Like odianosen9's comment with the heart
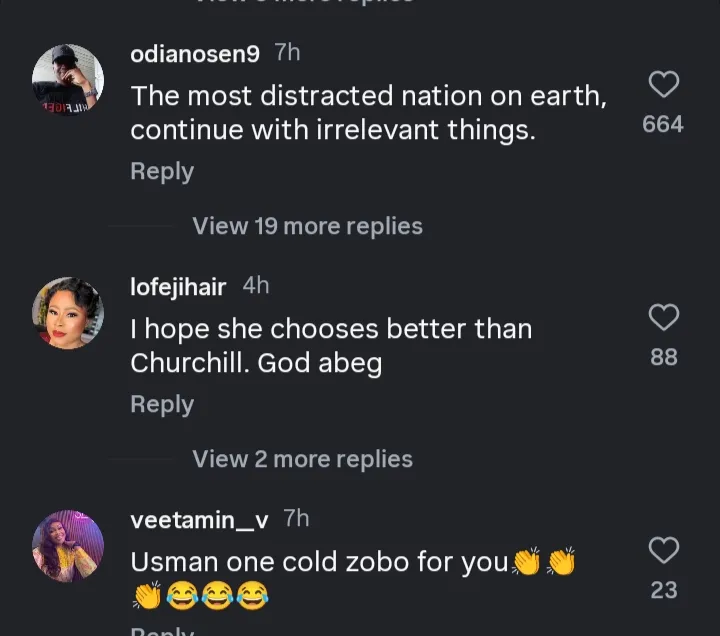Image resolution: width=720 pixels, height=636 pixels. 664,85
